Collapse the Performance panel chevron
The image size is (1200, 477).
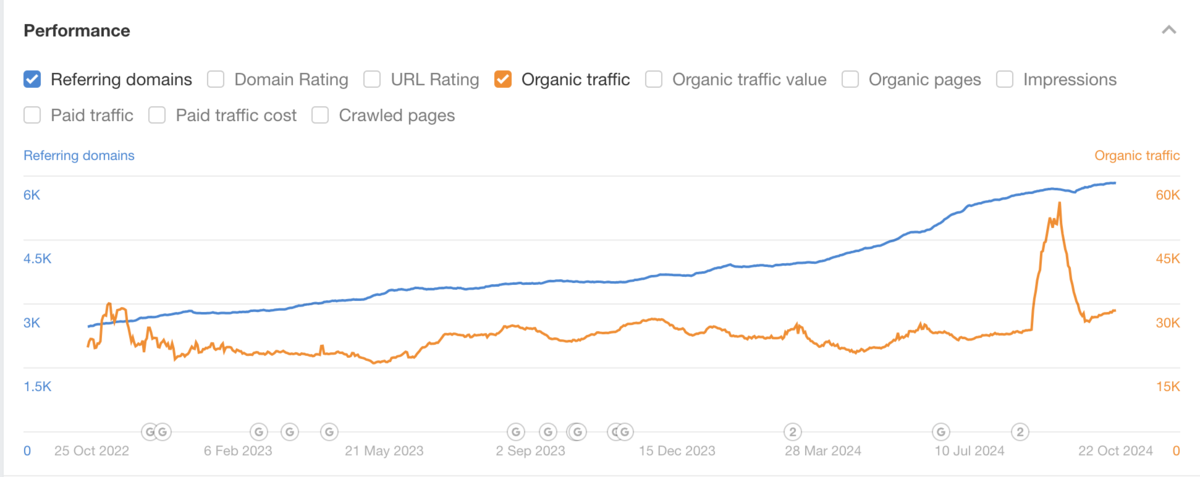pos(1168,31)
